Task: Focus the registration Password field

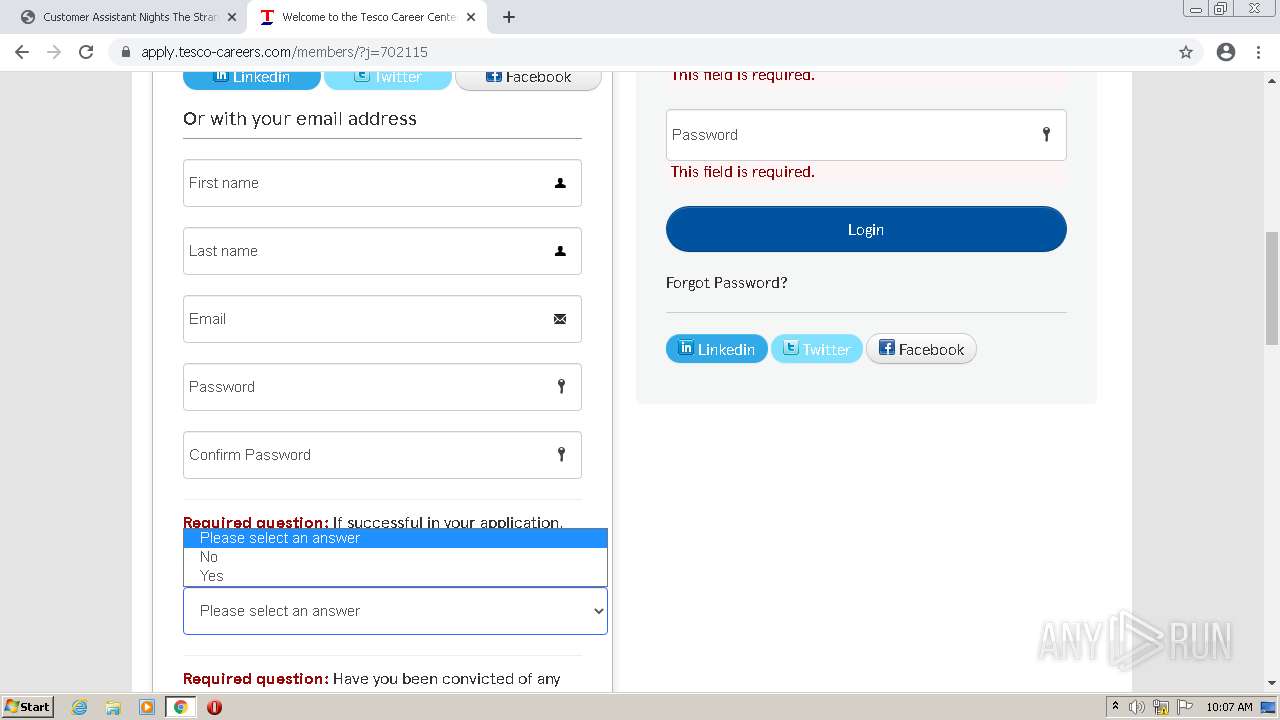Action: pos(382,387)
